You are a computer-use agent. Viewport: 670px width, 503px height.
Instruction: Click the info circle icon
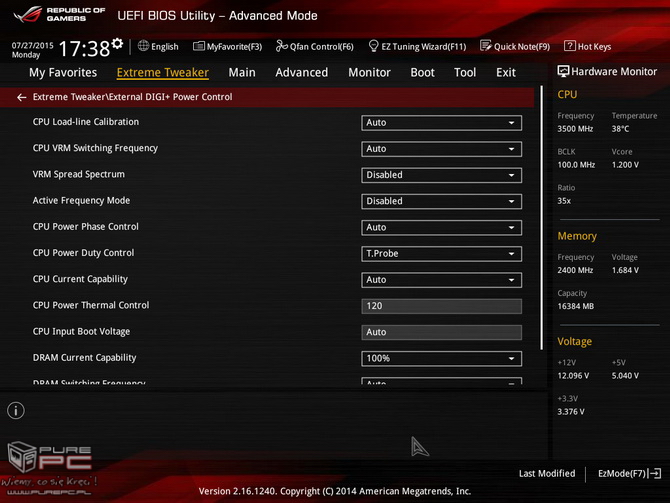tap(16, 411)
